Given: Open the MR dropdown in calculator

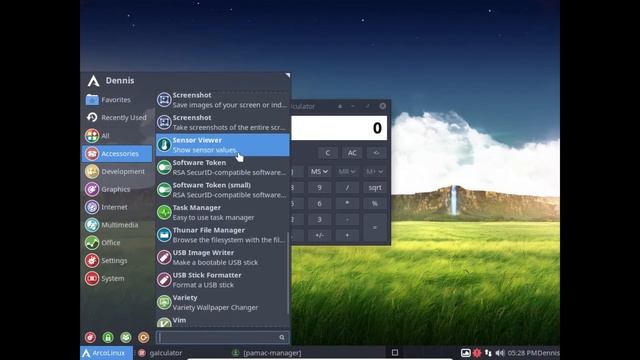Looking at the screenshot, I should (x=347, y=172).
